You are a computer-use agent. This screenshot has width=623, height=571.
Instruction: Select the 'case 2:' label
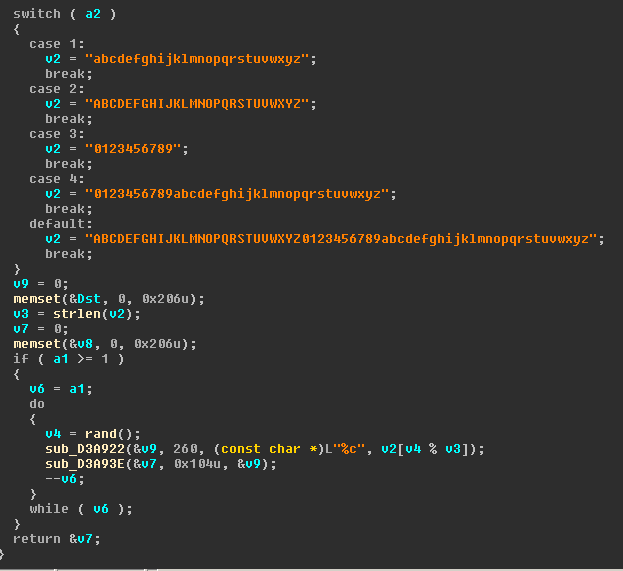(57, 89)
